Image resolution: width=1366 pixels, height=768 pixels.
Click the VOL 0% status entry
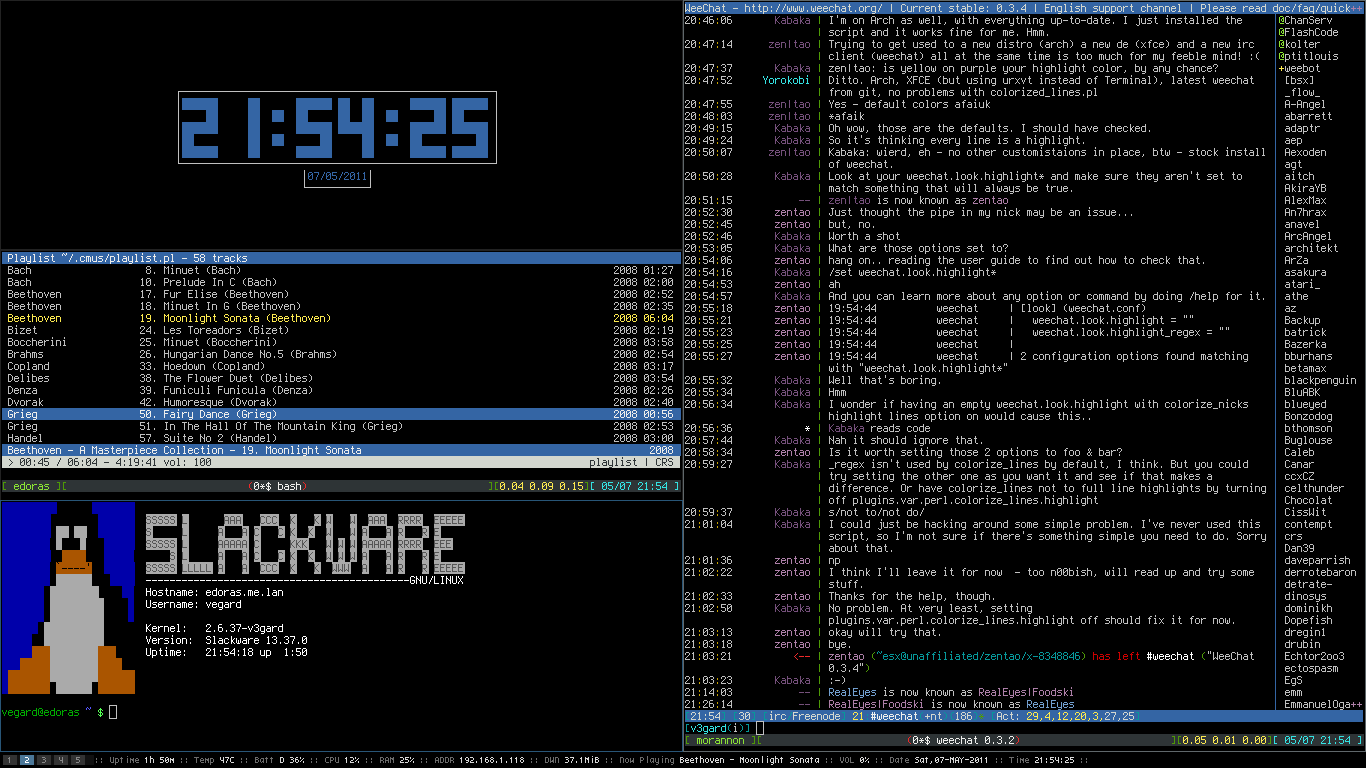pos(853,760)
